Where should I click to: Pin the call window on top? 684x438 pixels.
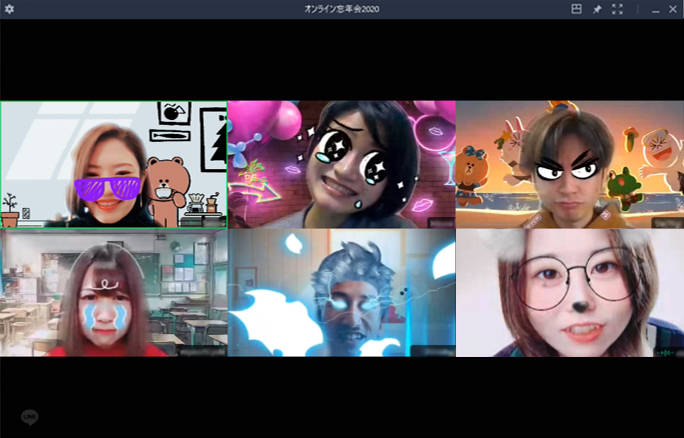coord(597,9)
